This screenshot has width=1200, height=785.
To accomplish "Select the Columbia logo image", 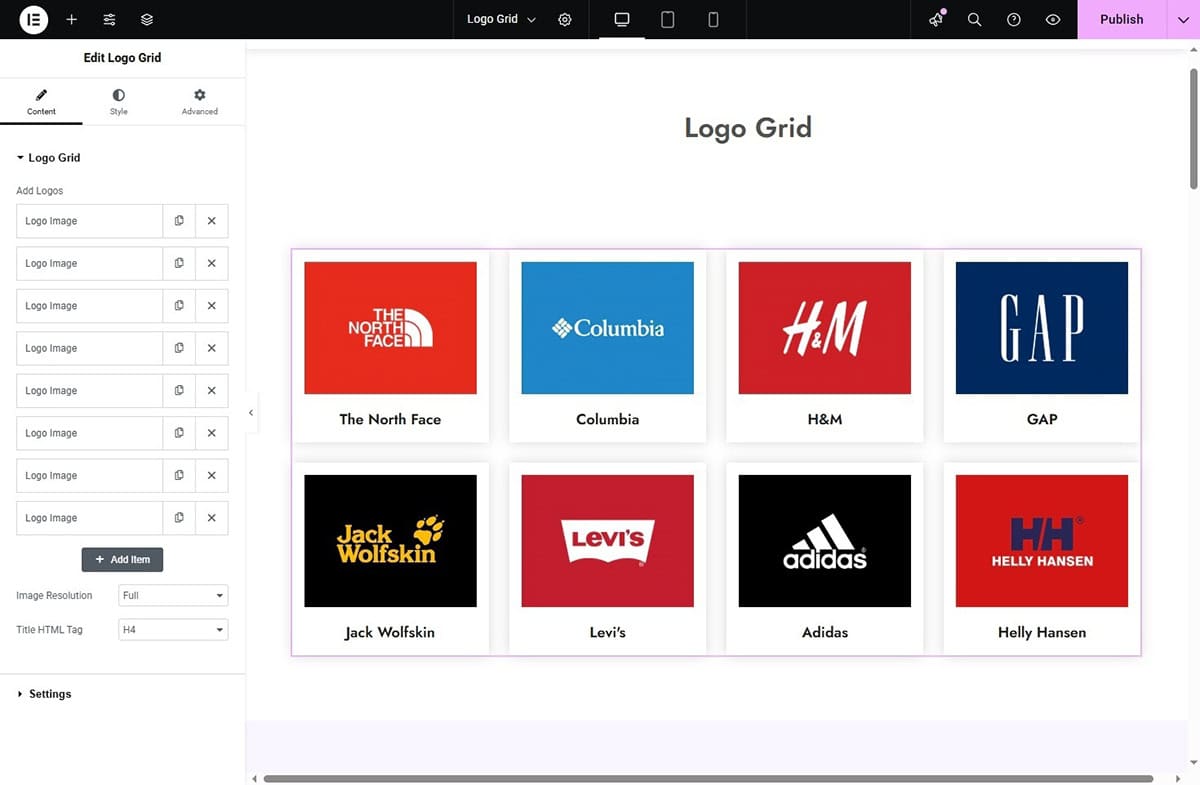I will click(x=607, y=328).
